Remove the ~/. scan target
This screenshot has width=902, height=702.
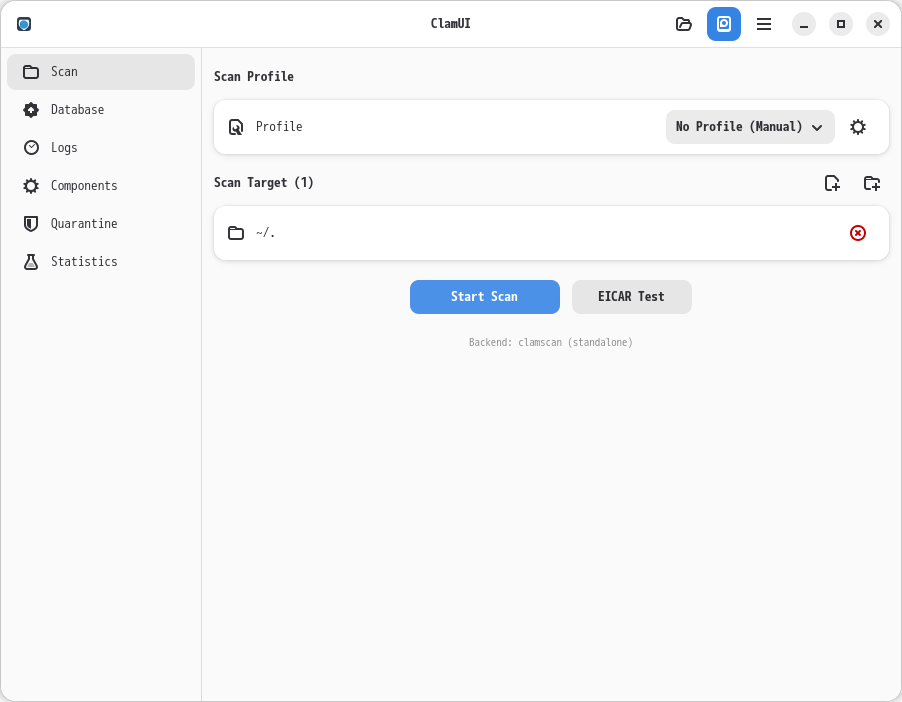857,233
